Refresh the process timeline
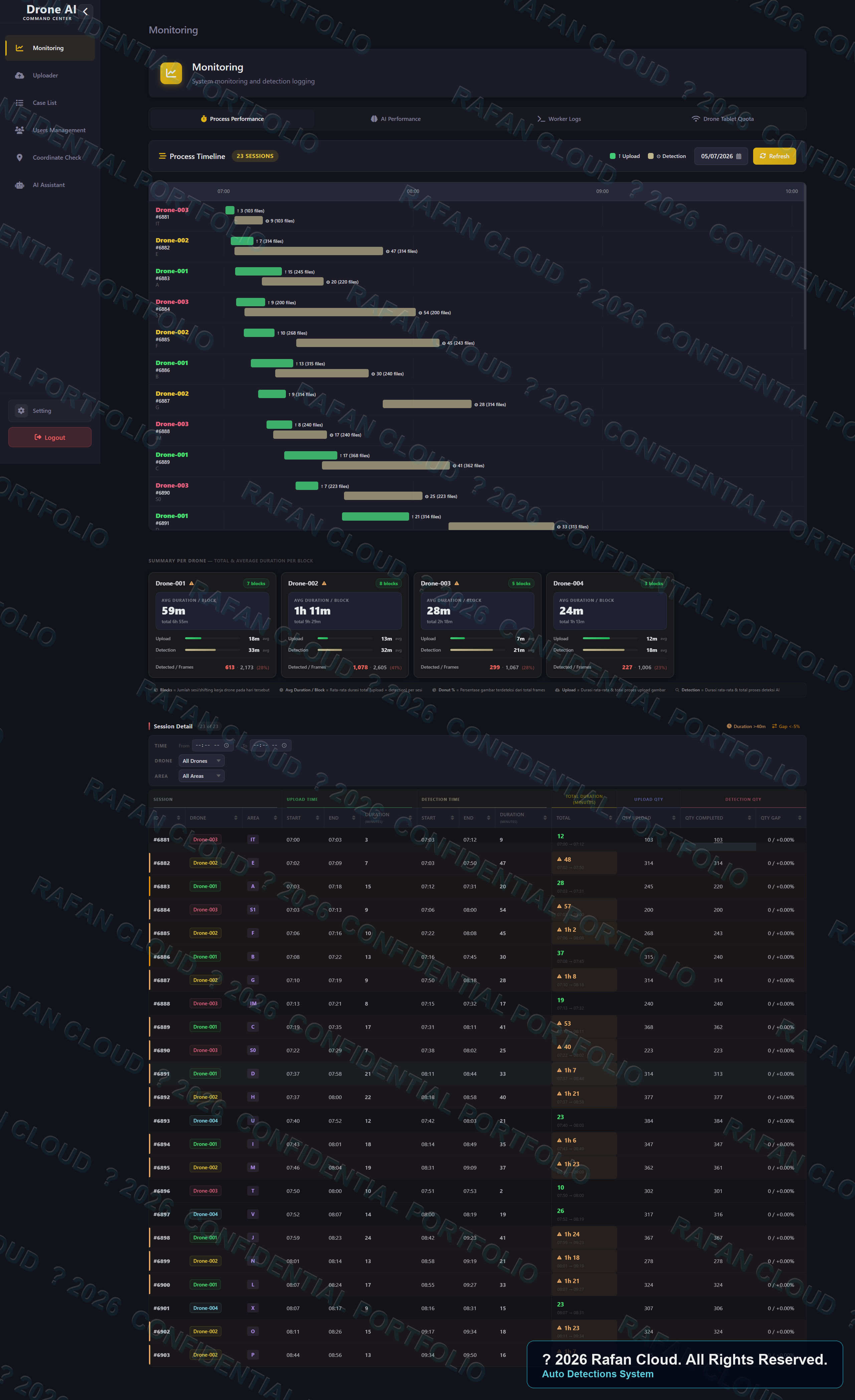855x1400 pixels. pyautogui.click(x=774, y=156)
